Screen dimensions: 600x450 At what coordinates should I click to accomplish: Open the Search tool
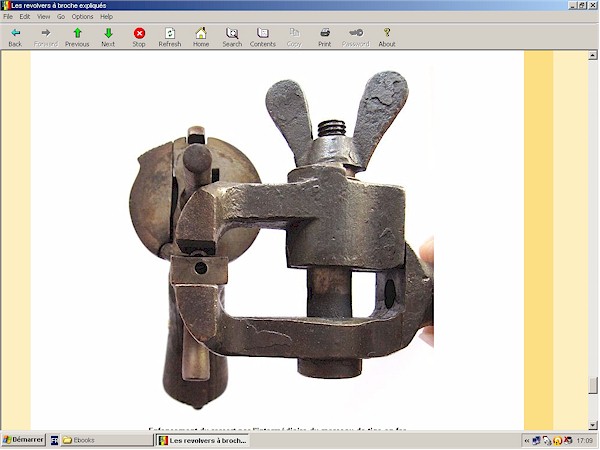point(232,37)
